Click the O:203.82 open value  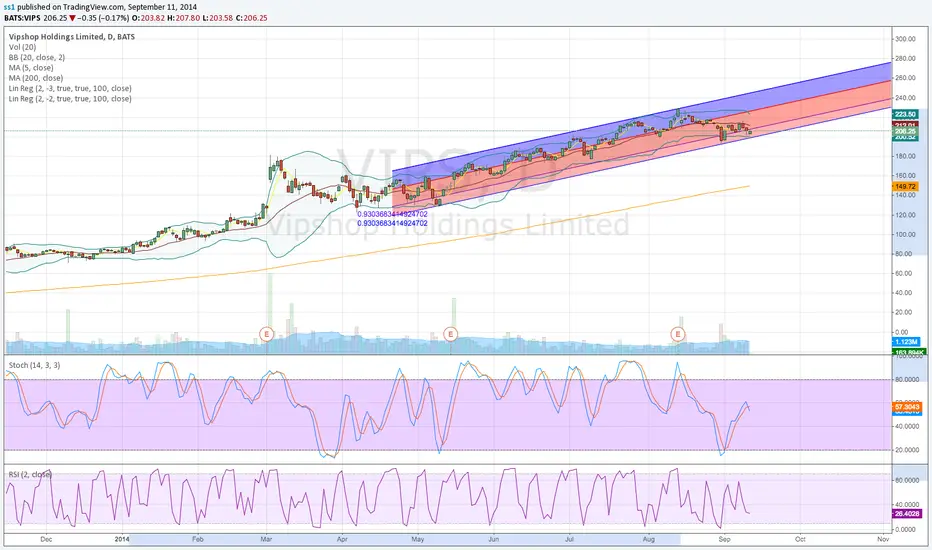click(149, 18)
